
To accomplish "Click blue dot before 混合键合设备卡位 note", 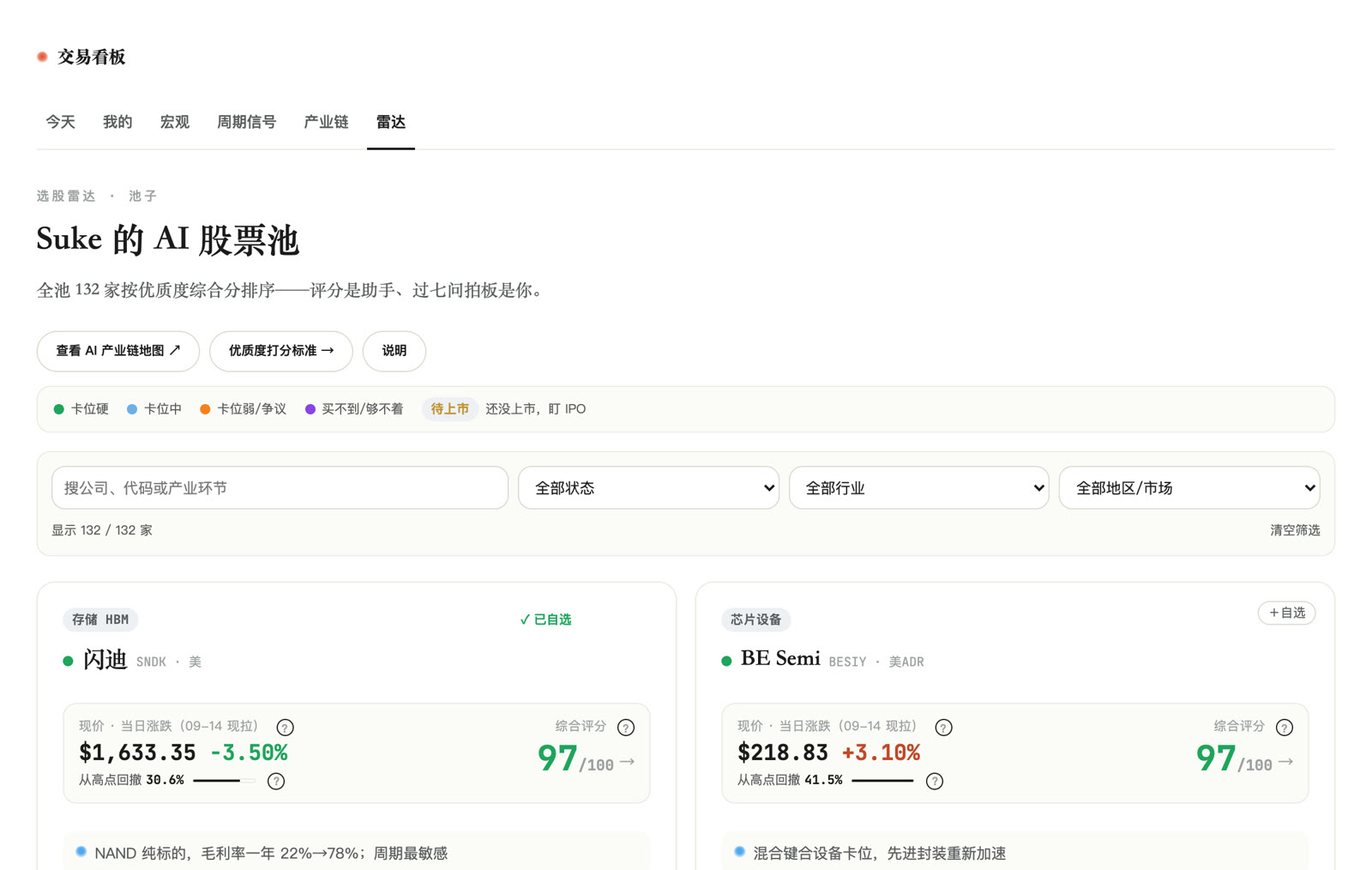I will (740, 851).
